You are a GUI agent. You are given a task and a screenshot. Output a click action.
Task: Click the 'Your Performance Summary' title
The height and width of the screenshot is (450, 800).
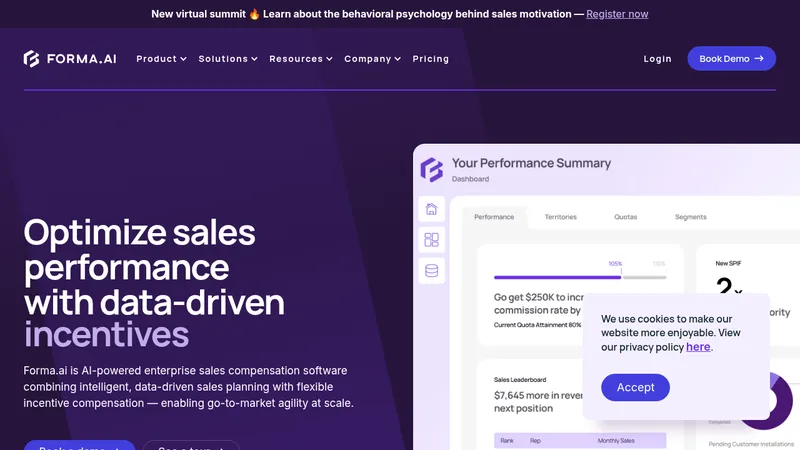tap(531, 163)
